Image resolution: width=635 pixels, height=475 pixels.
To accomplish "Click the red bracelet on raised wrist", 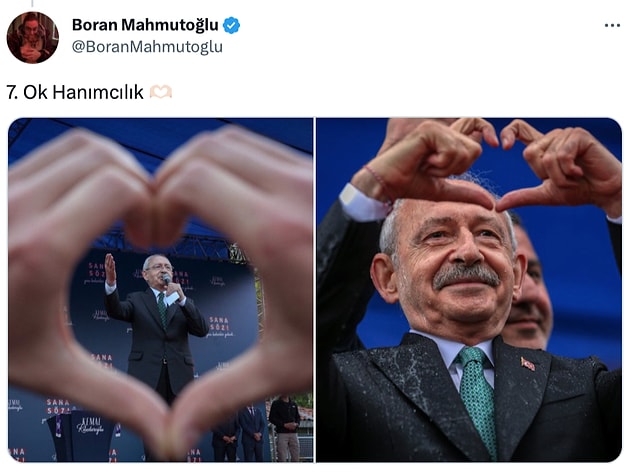I will [378, 181].
